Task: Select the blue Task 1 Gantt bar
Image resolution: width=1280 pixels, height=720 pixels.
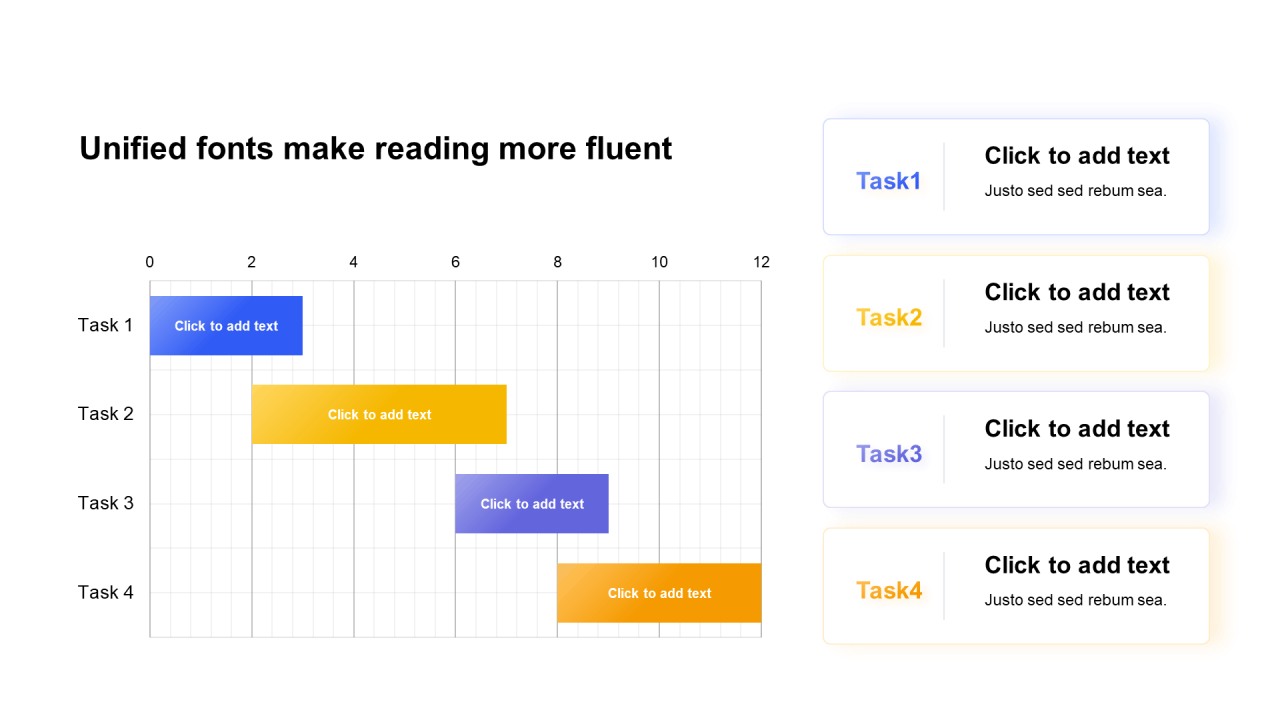Action: point(226,326)
